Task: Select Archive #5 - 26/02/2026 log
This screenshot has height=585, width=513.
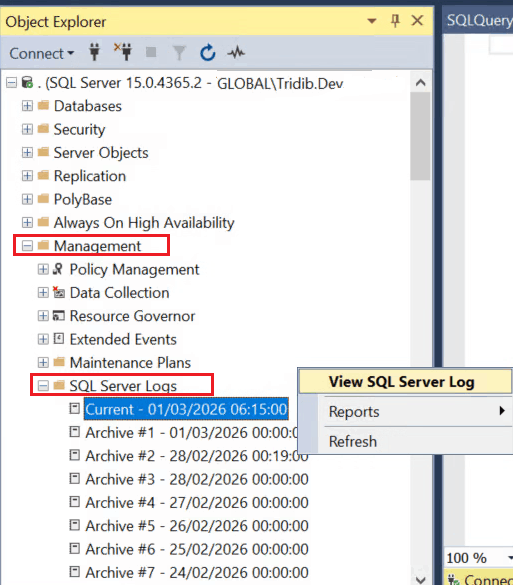Action: point(197,526)
